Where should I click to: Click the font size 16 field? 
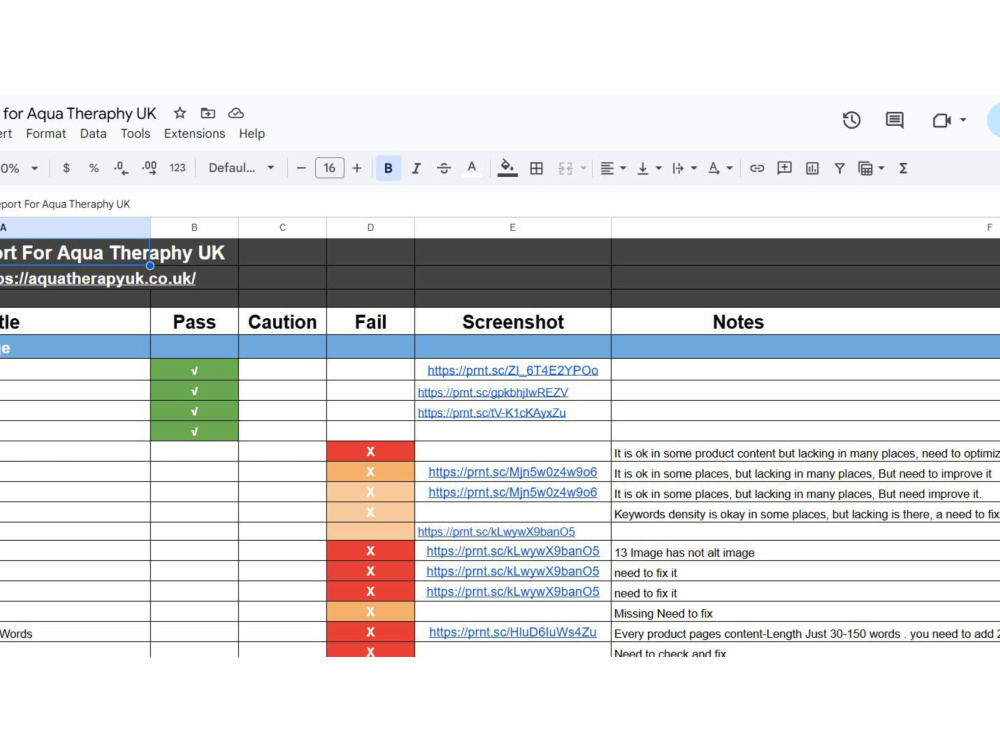pyautogui.click(x=330, y=168)
